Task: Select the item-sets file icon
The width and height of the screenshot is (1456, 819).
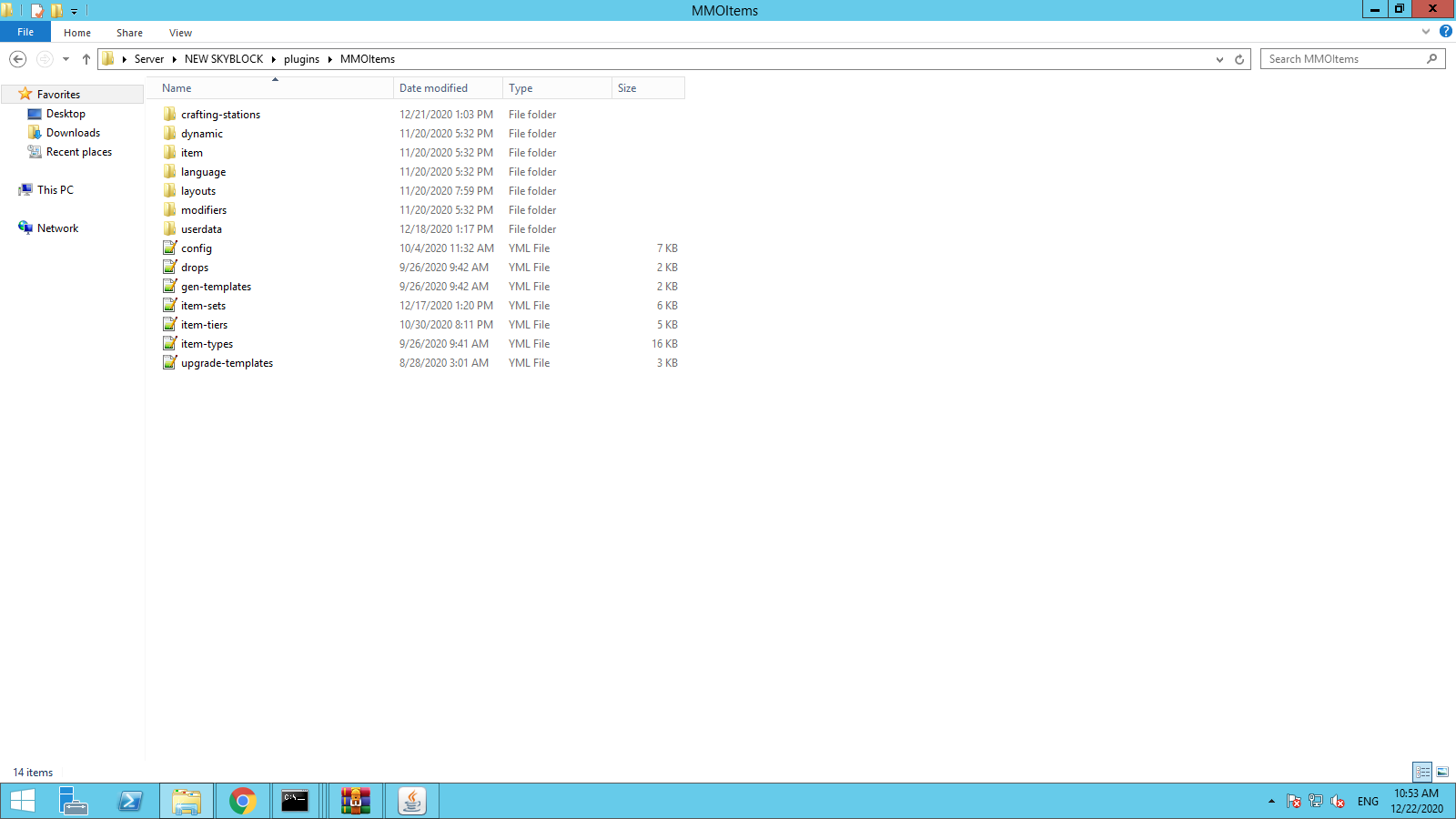Action: [x=170, y=305]
